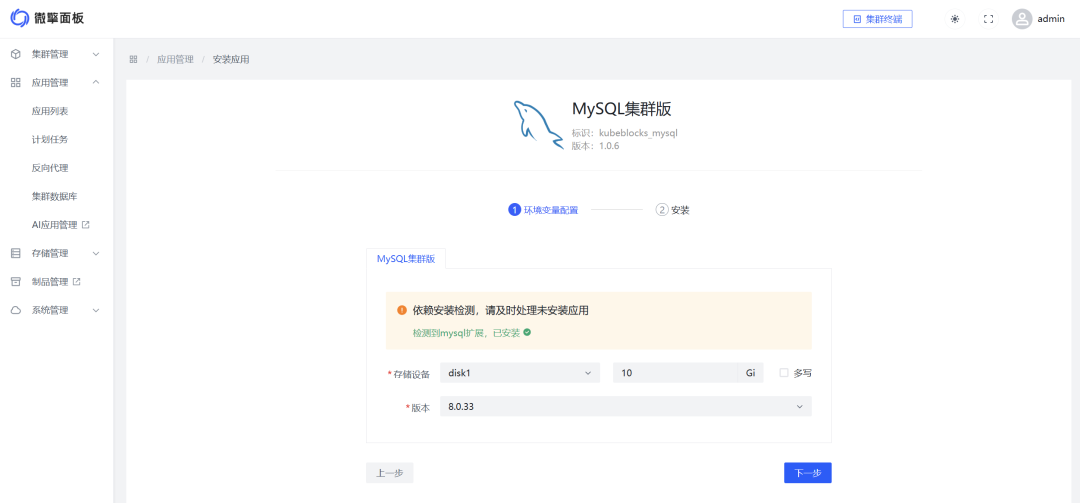Viewport: 1080px width, 503px height.
Task: Expand the 系统管理 menu chevron
Action: (x=96, y=310)
